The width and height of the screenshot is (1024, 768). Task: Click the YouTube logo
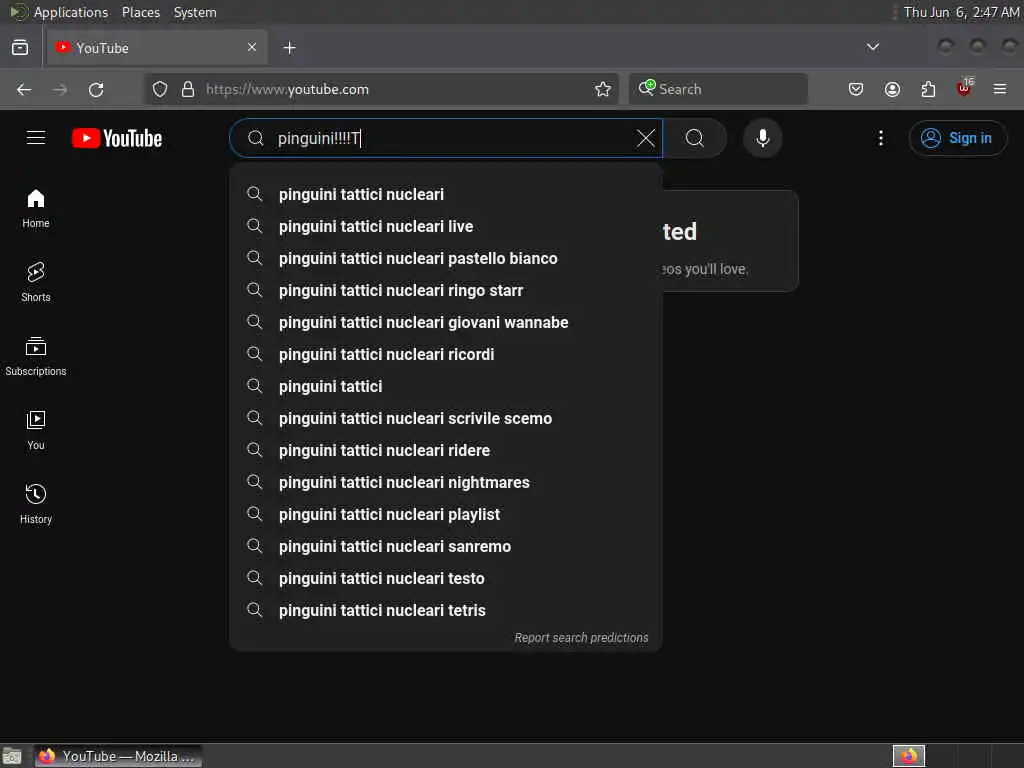[x=117, y=138]
